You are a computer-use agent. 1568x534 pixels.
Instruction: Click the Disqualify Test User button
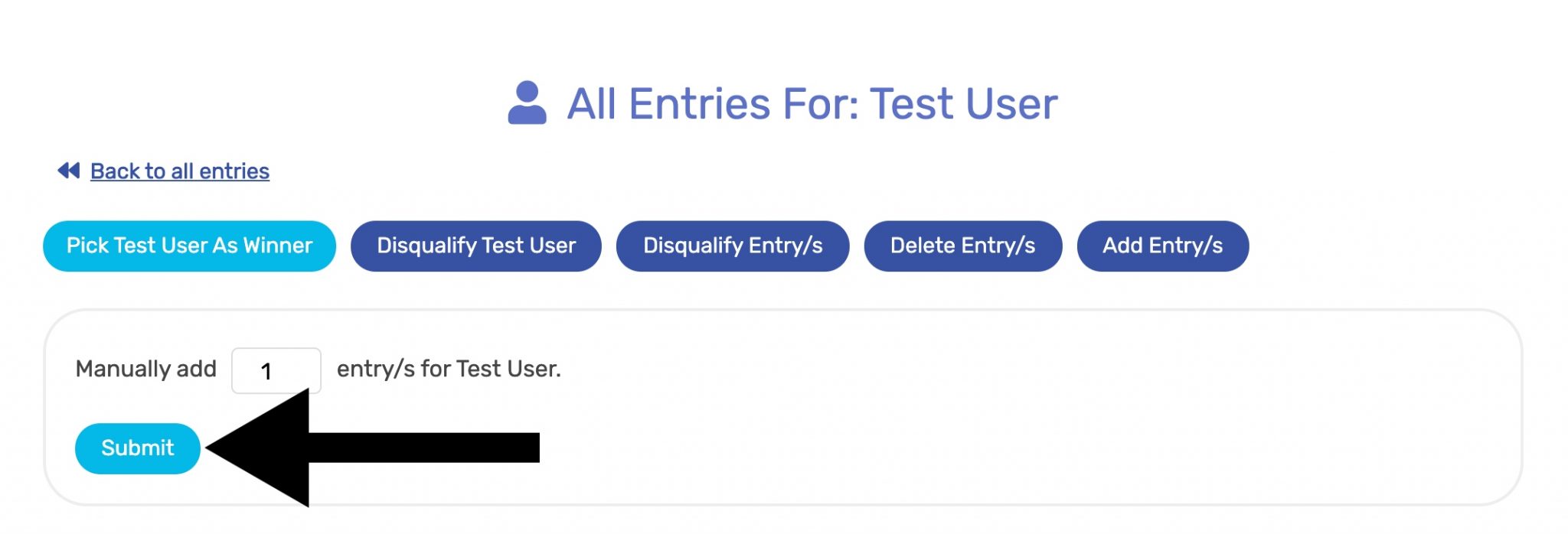coord(475,246)
